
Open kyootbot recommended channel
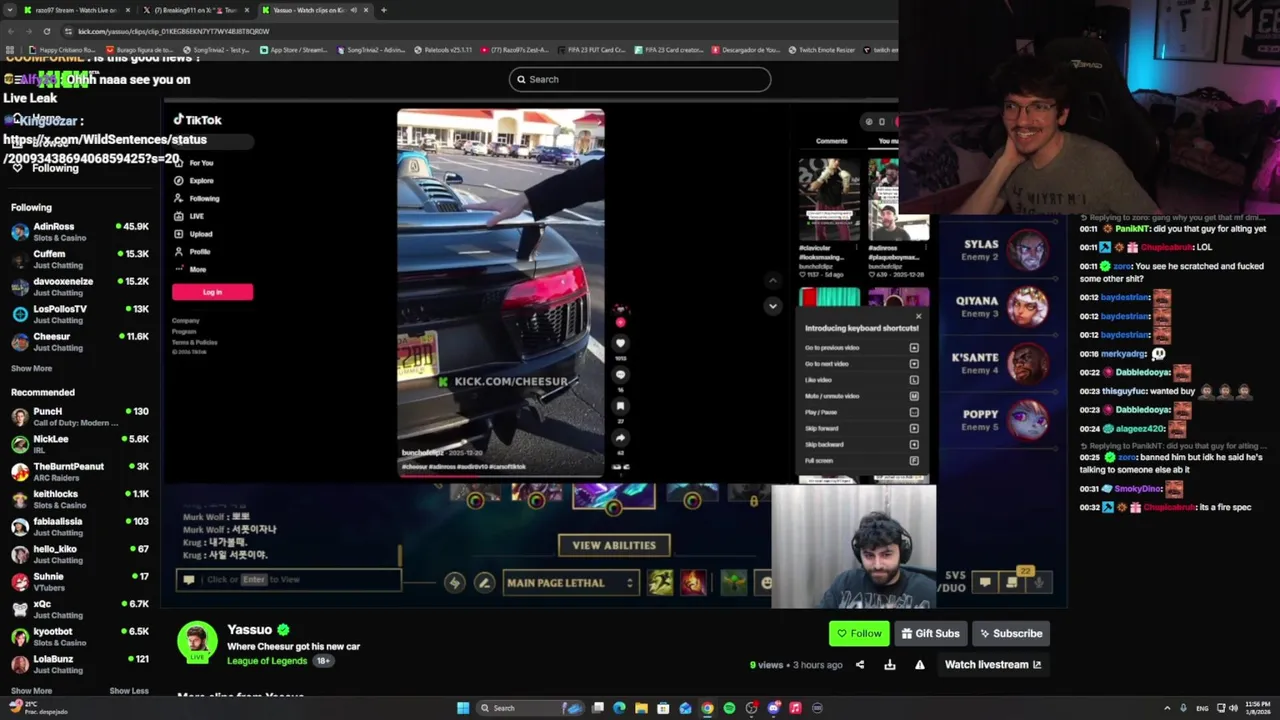click(80, 637)
